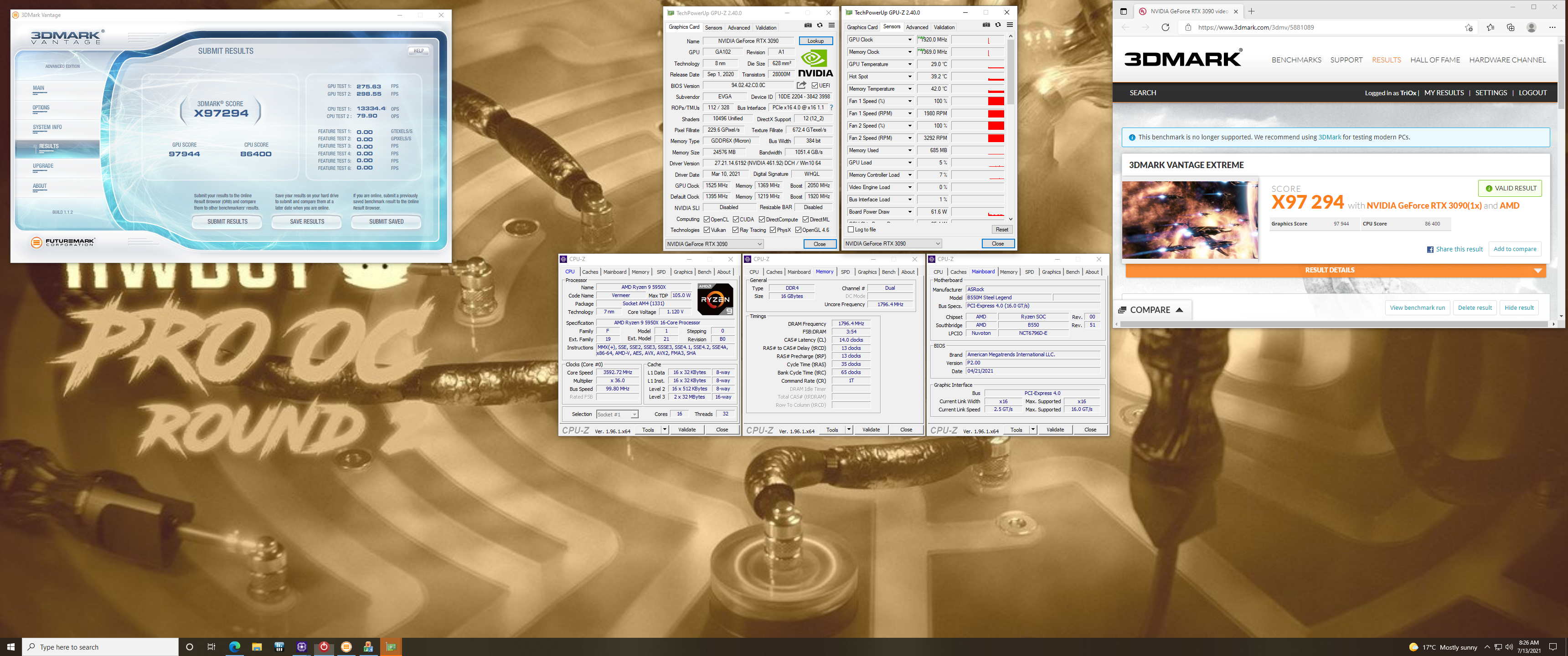Switch to Advanced tab in GPU-Z Graphics Card window
This screenshot has height=656, width=1568.
point(738,27)
